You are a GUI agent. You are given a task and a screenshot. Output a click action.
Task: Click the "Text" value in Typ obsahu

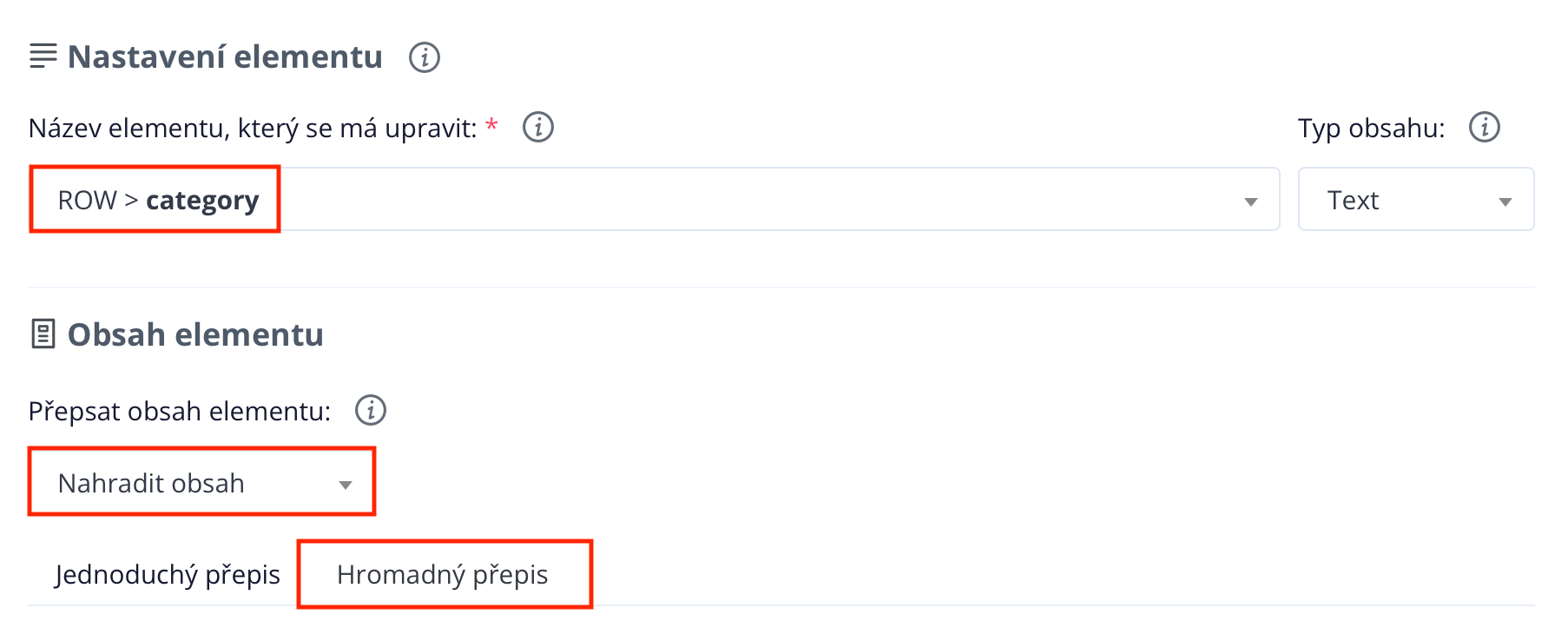[x=1353, y=201]
